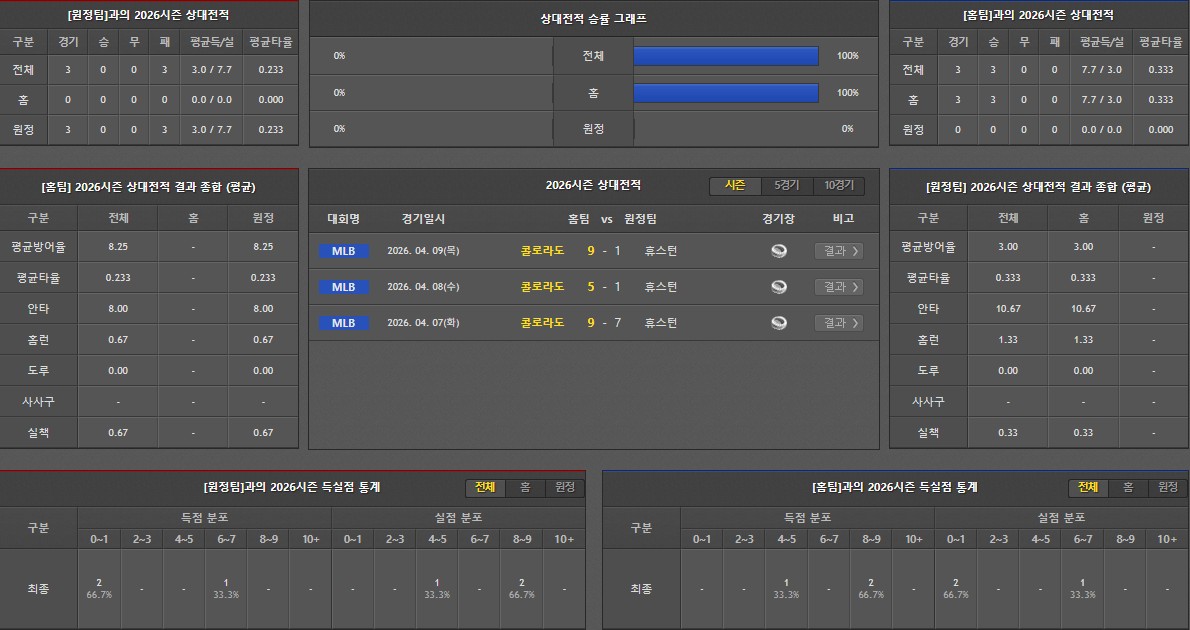The image size is (1190, 630).
Task: Click 콜로라도 team name in 04.09 game
Action: pyautogui.click(x=542, y=251)
